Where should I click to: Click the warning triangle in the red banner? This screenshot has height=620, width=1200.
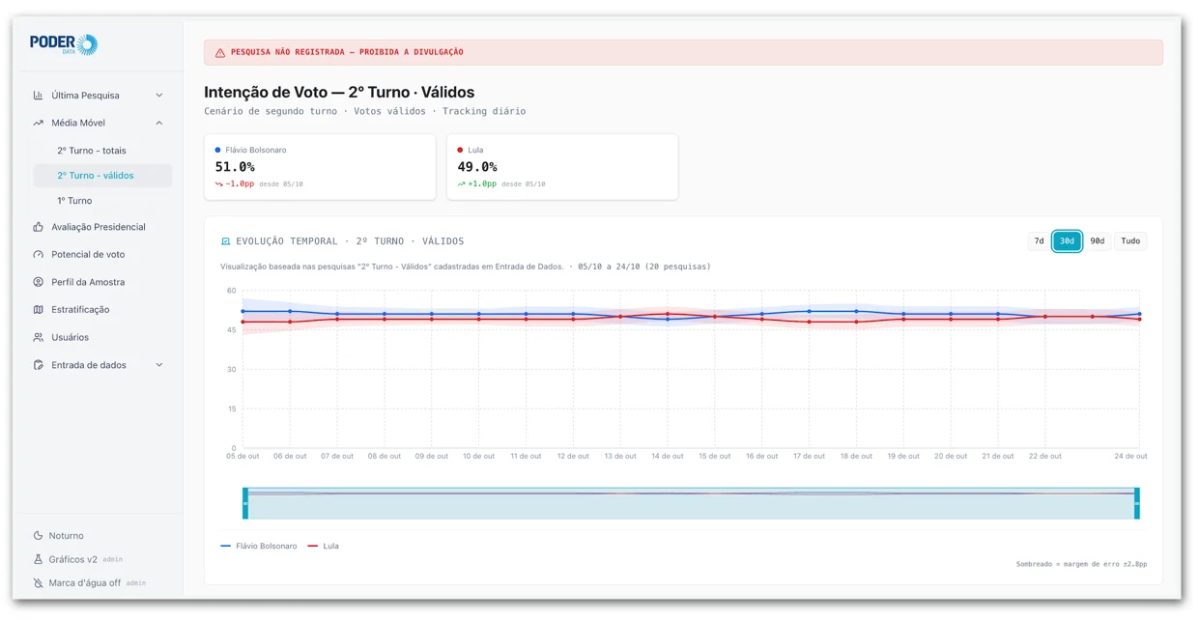tap(220, 52)
